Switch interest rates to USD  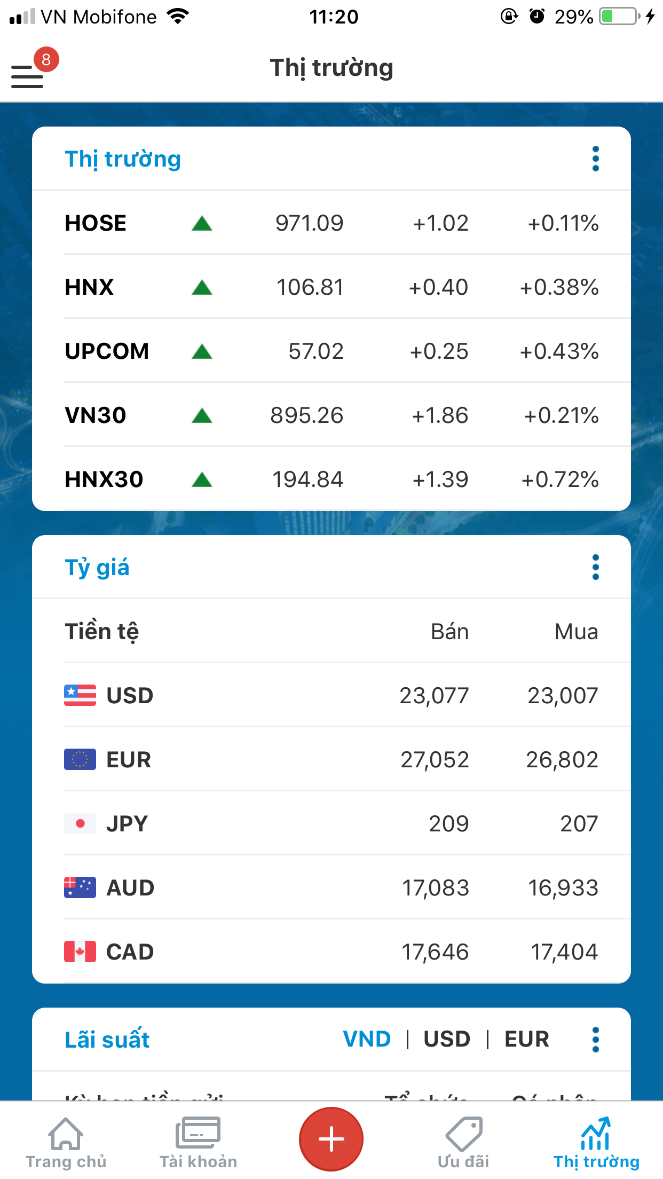(x=447, y=1040)
